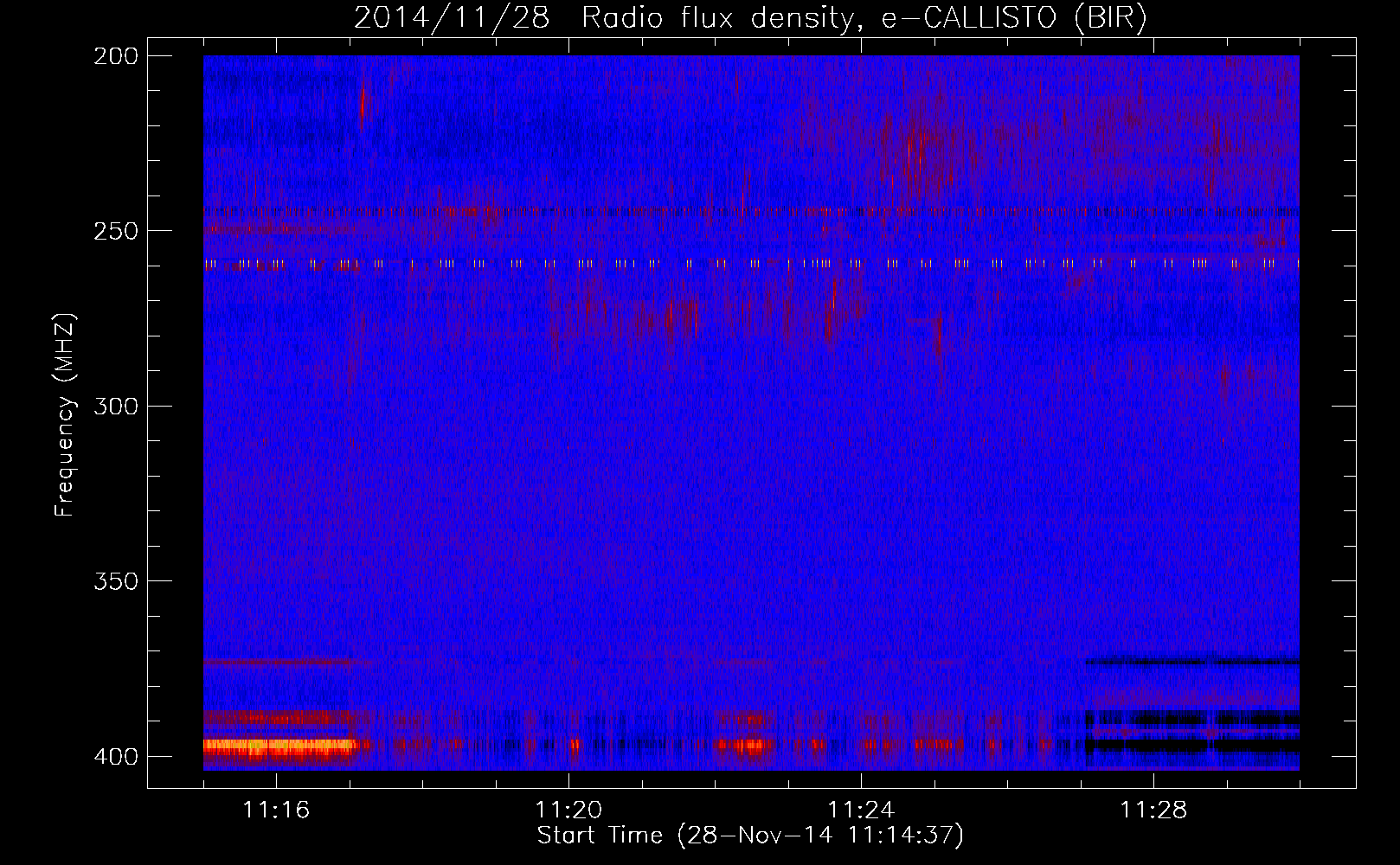Click the 11:24 time tick label
1400x865 pixels.
coord(861,810)
